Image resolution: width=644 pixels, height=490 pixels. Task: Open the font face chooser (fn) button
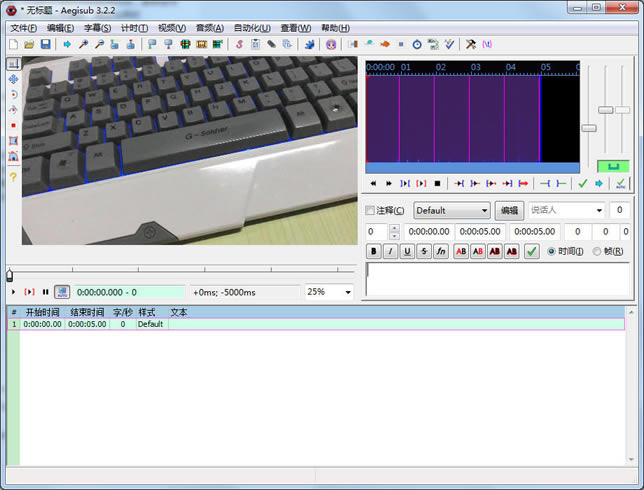click(440, 251)
